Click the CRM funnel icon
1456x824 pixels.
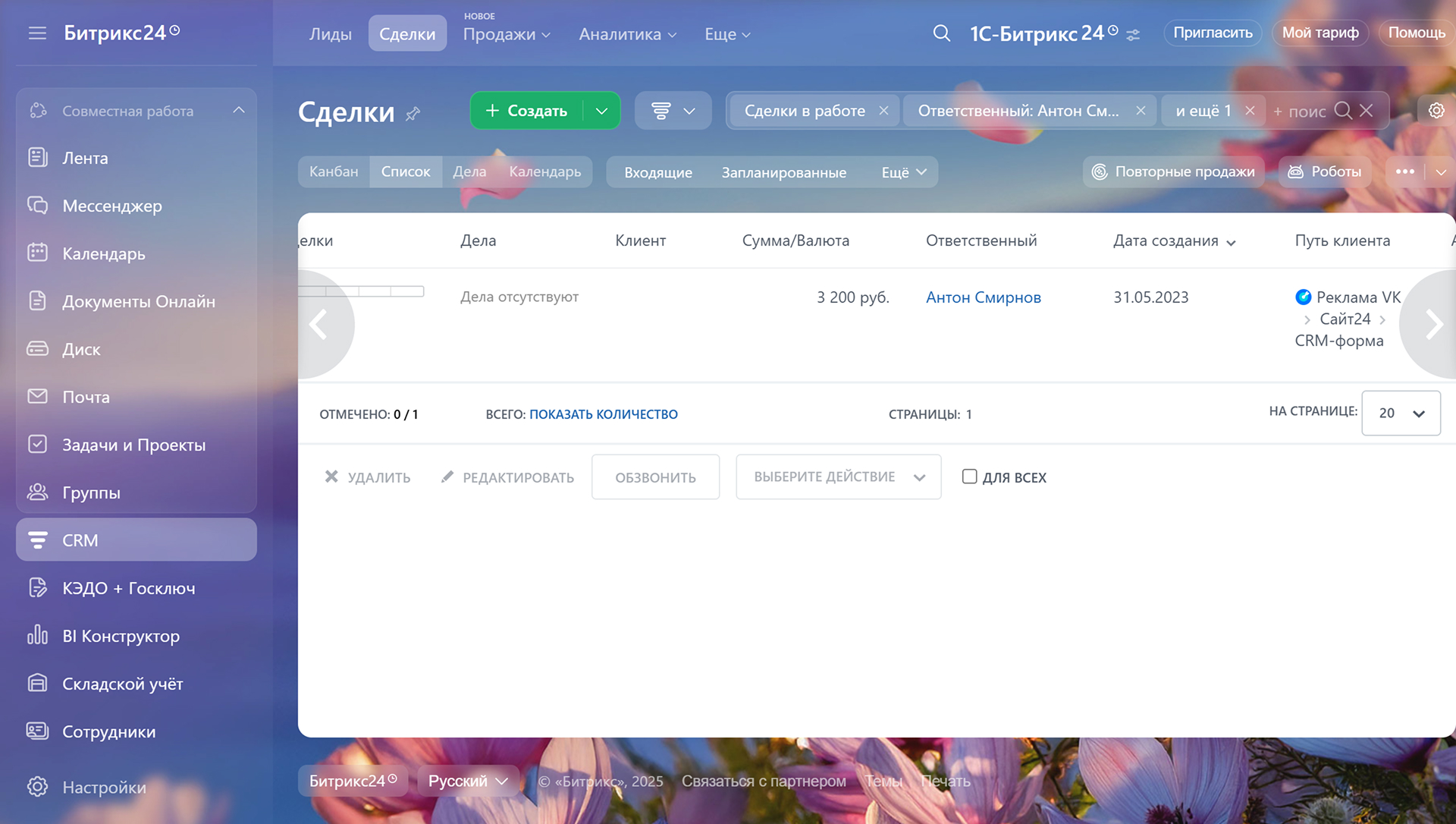37,540
